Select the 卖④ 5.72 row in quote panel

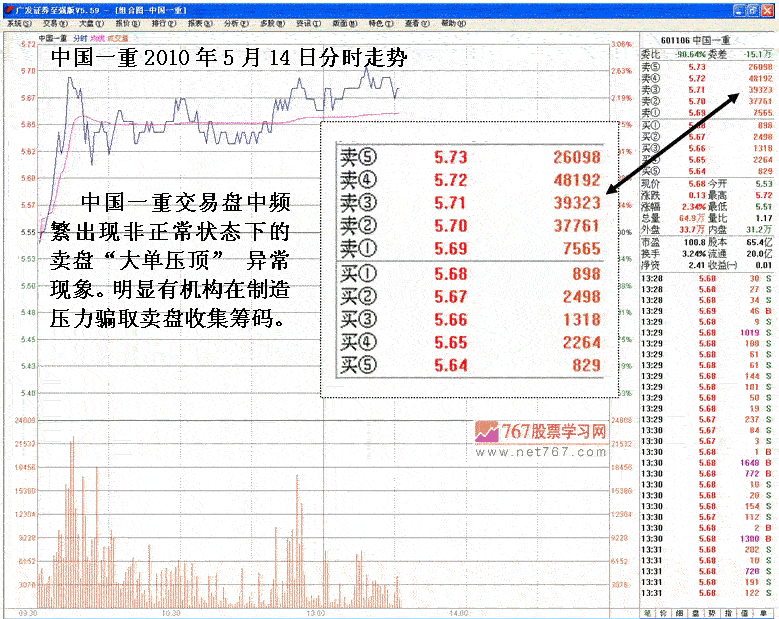point(707,78)
